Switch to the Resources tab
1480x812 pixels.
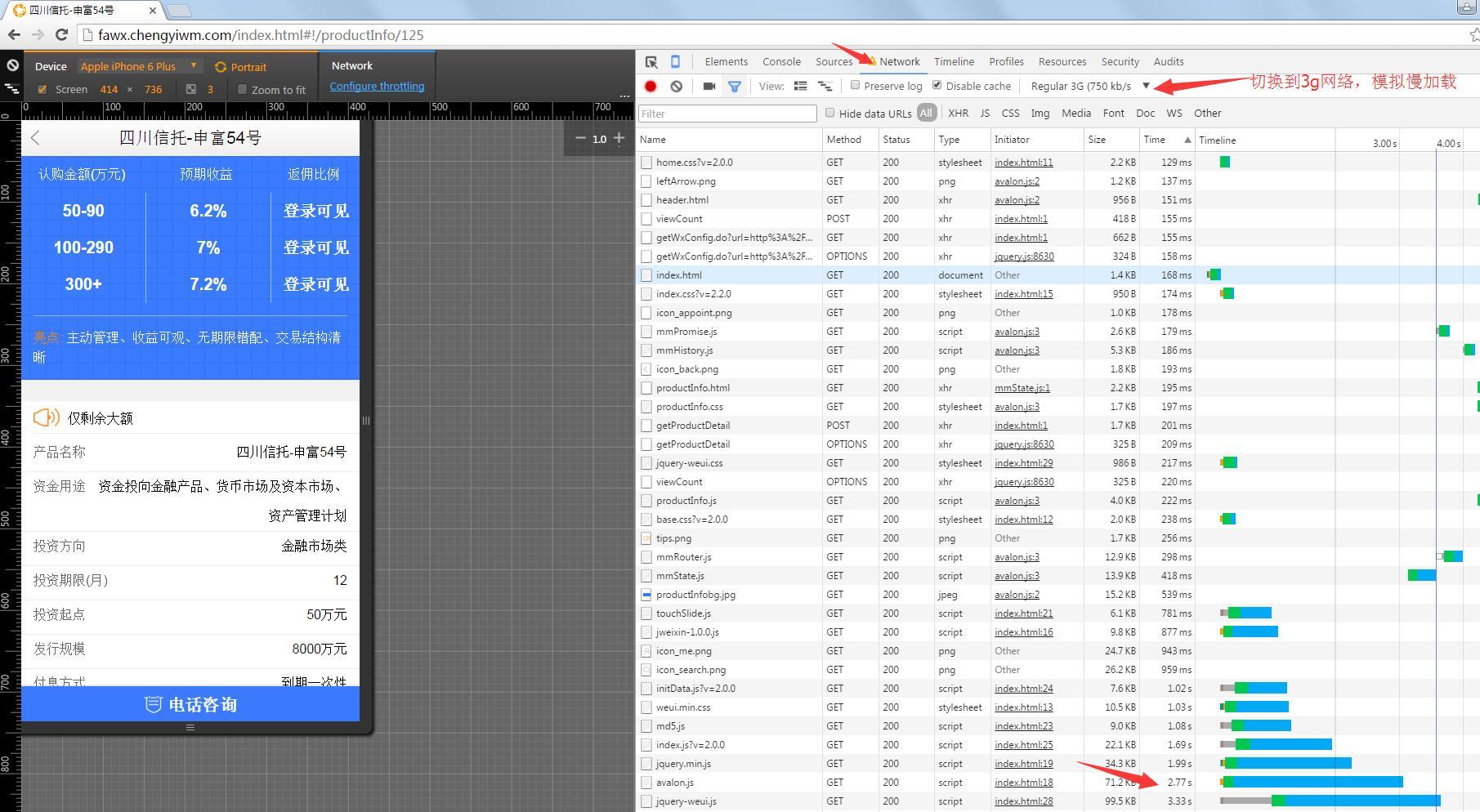tap(1062, 62)
